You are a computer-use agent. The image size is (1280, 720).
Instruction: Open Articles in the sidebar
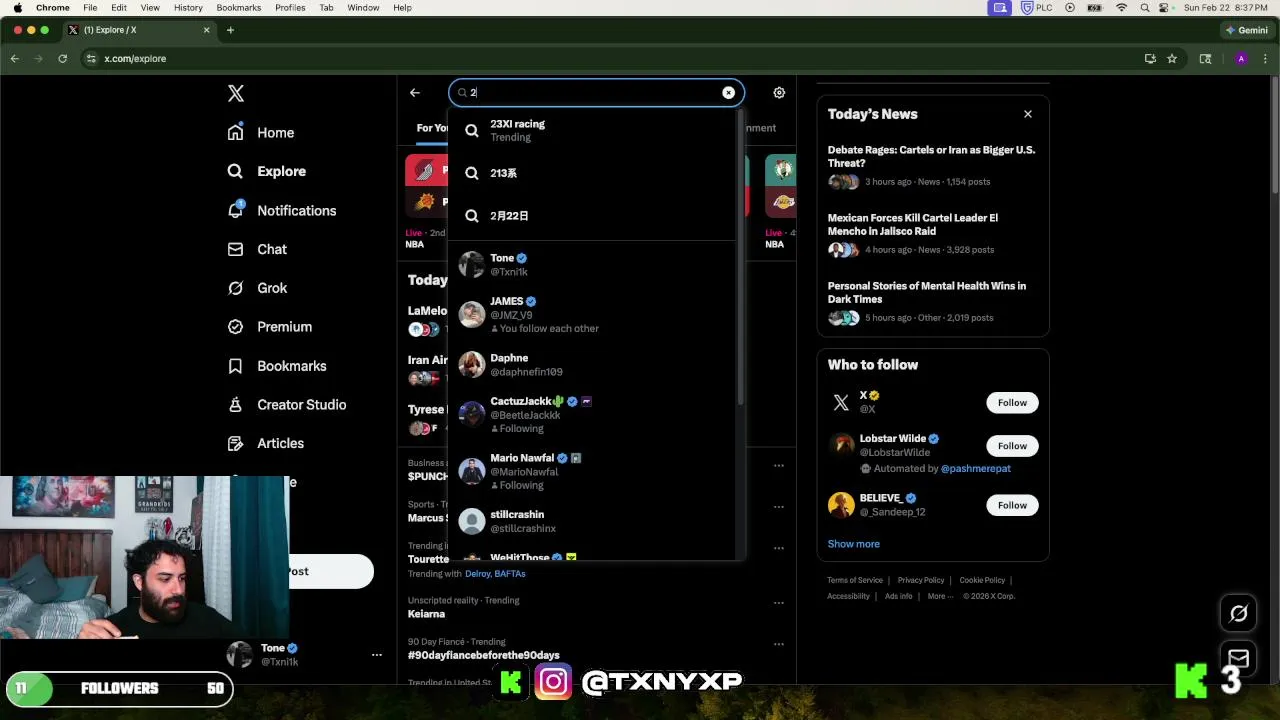pos(266,444)
